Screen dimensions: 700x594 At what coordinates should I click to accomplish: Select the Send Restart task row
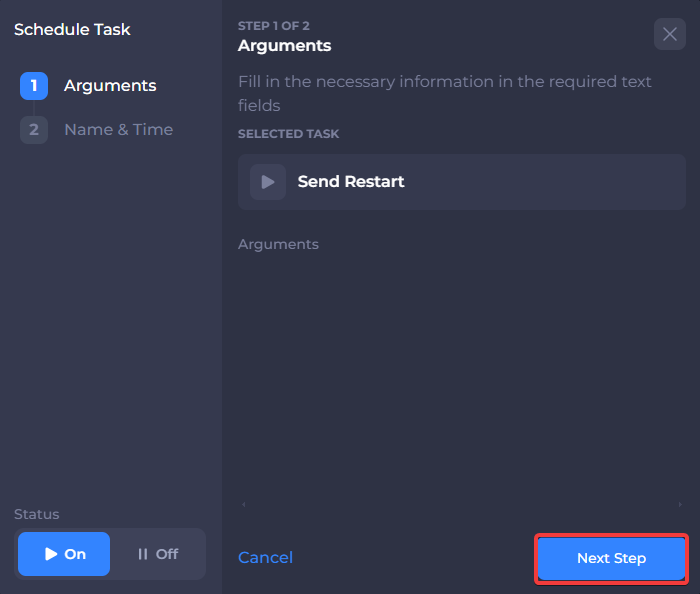461,182
